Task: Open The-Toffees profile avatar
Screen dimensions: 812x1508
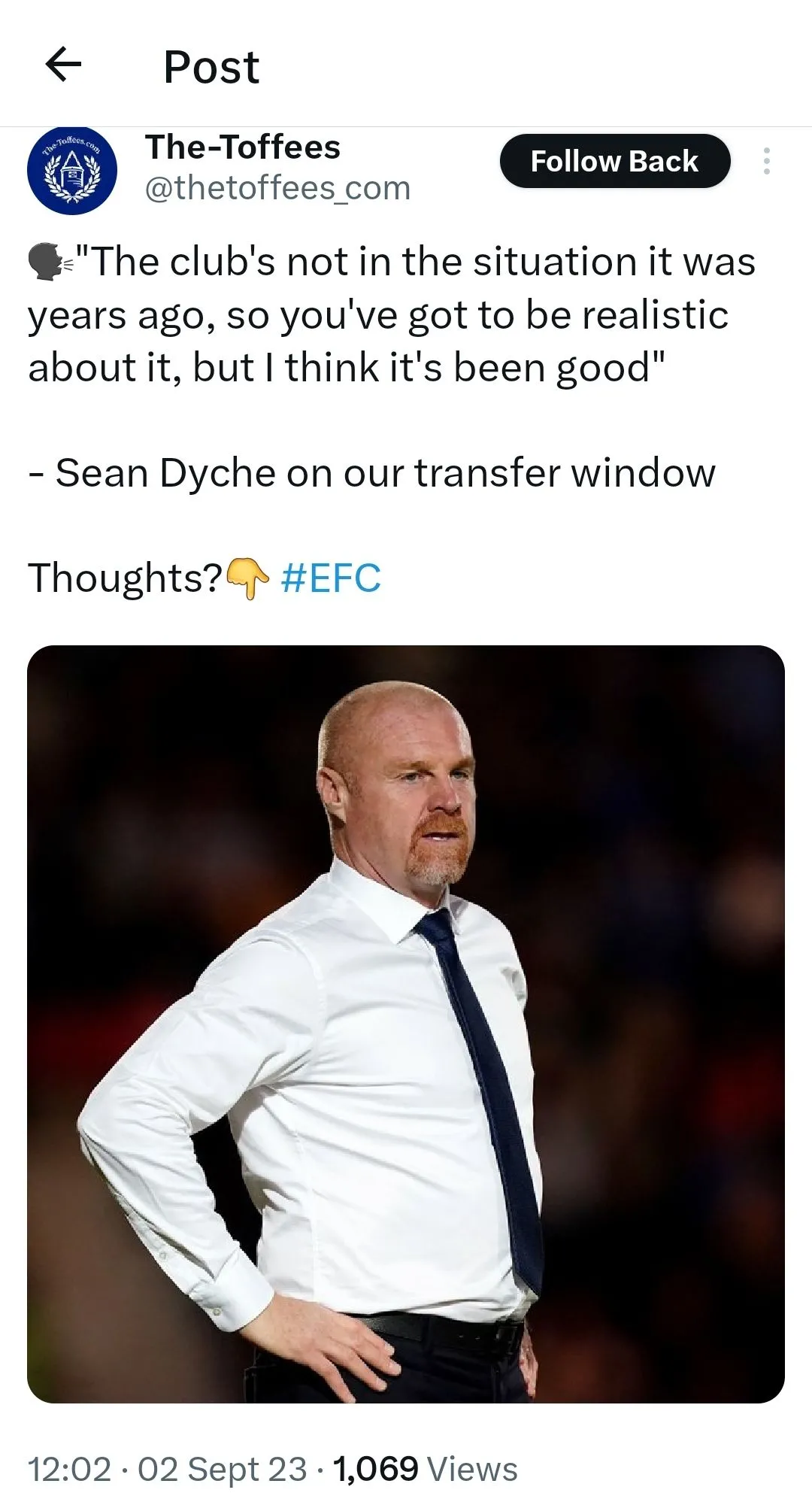Action: (x=72, y=170)
